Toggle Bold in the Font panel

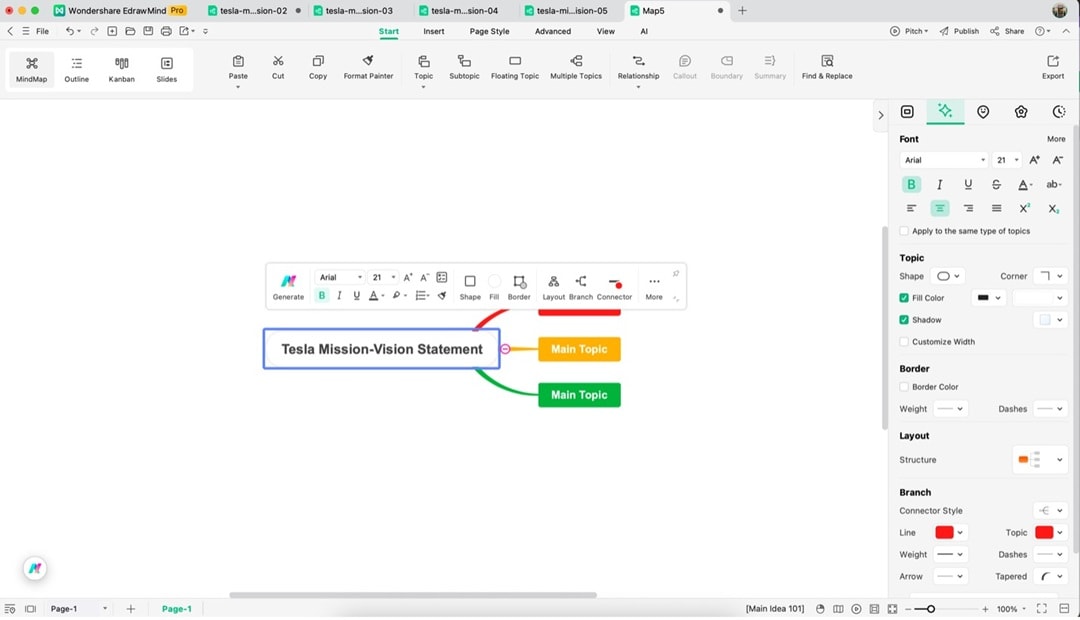click(x=911, y=184)
